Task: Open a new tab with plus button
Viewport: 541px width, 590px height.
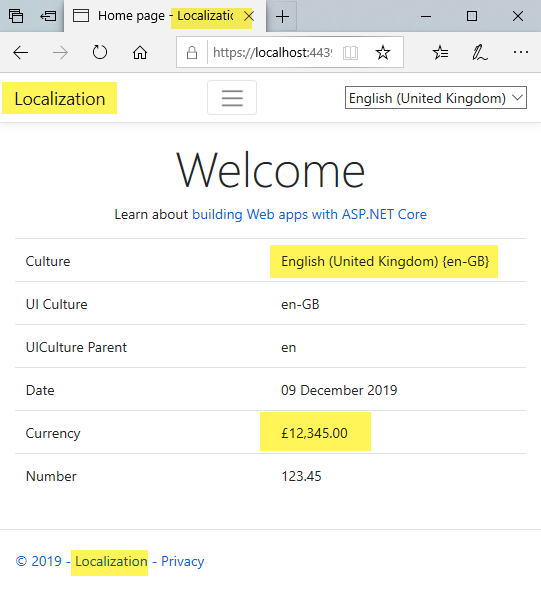Action: coord(282,17)
